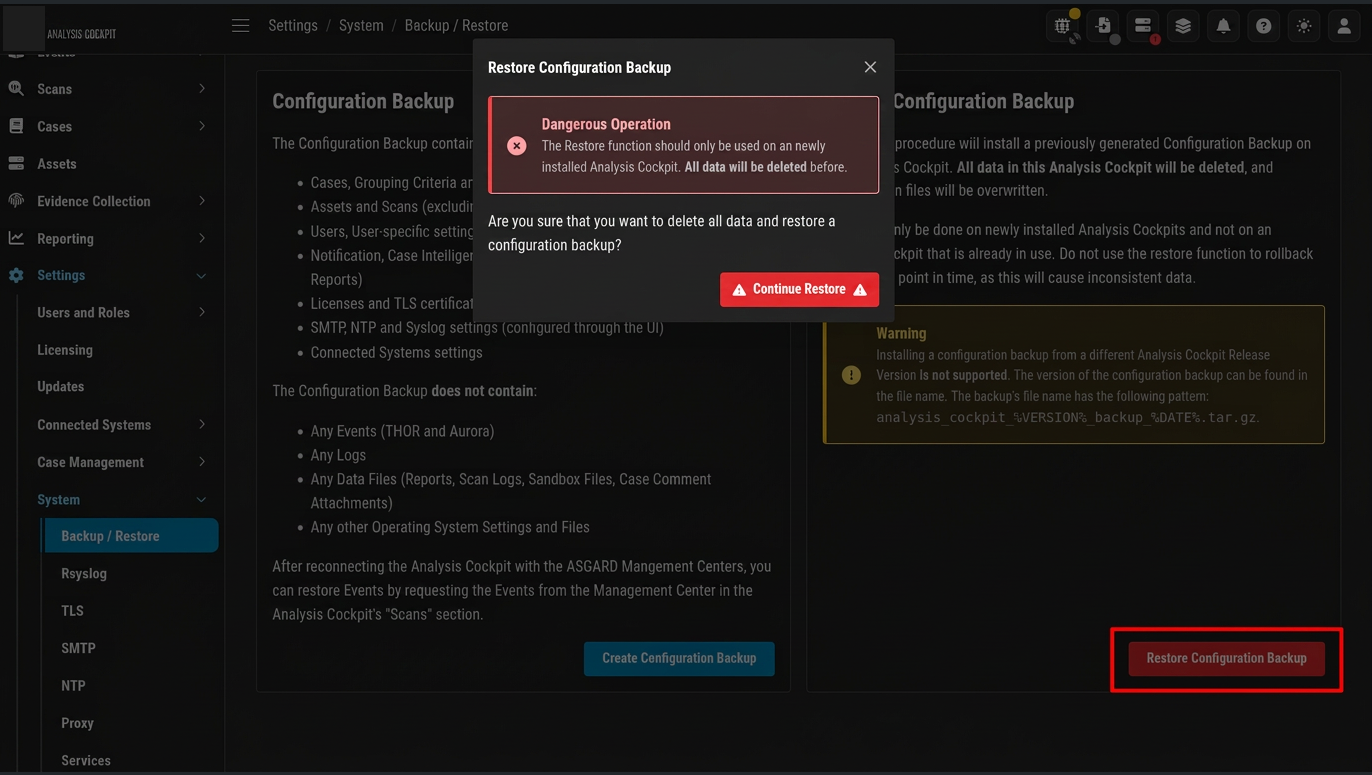Open the server icon with red badge
Image resolution: width=1372 pixels, height=775 pixels.
tap(1143, 26)
